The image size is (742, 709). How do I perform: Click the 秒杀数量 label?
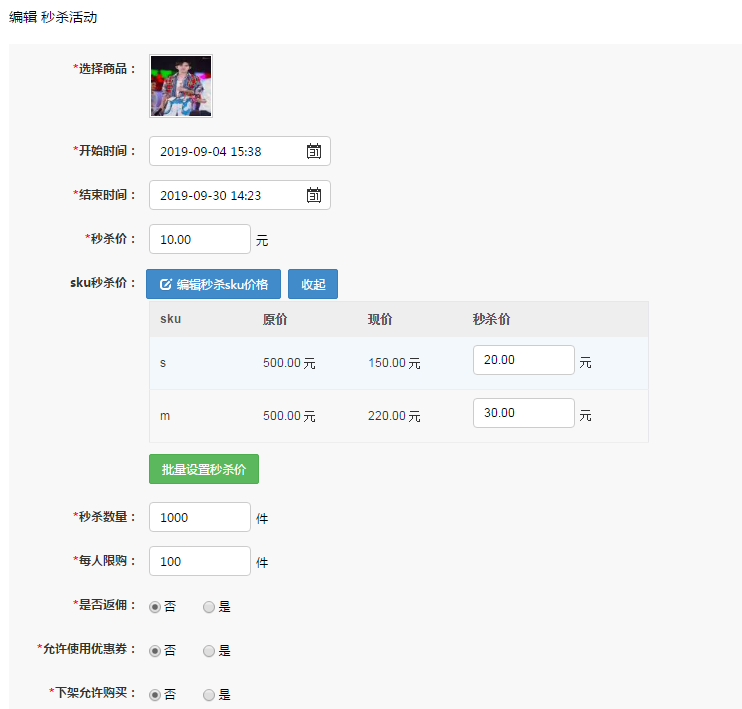click(105, 516)
